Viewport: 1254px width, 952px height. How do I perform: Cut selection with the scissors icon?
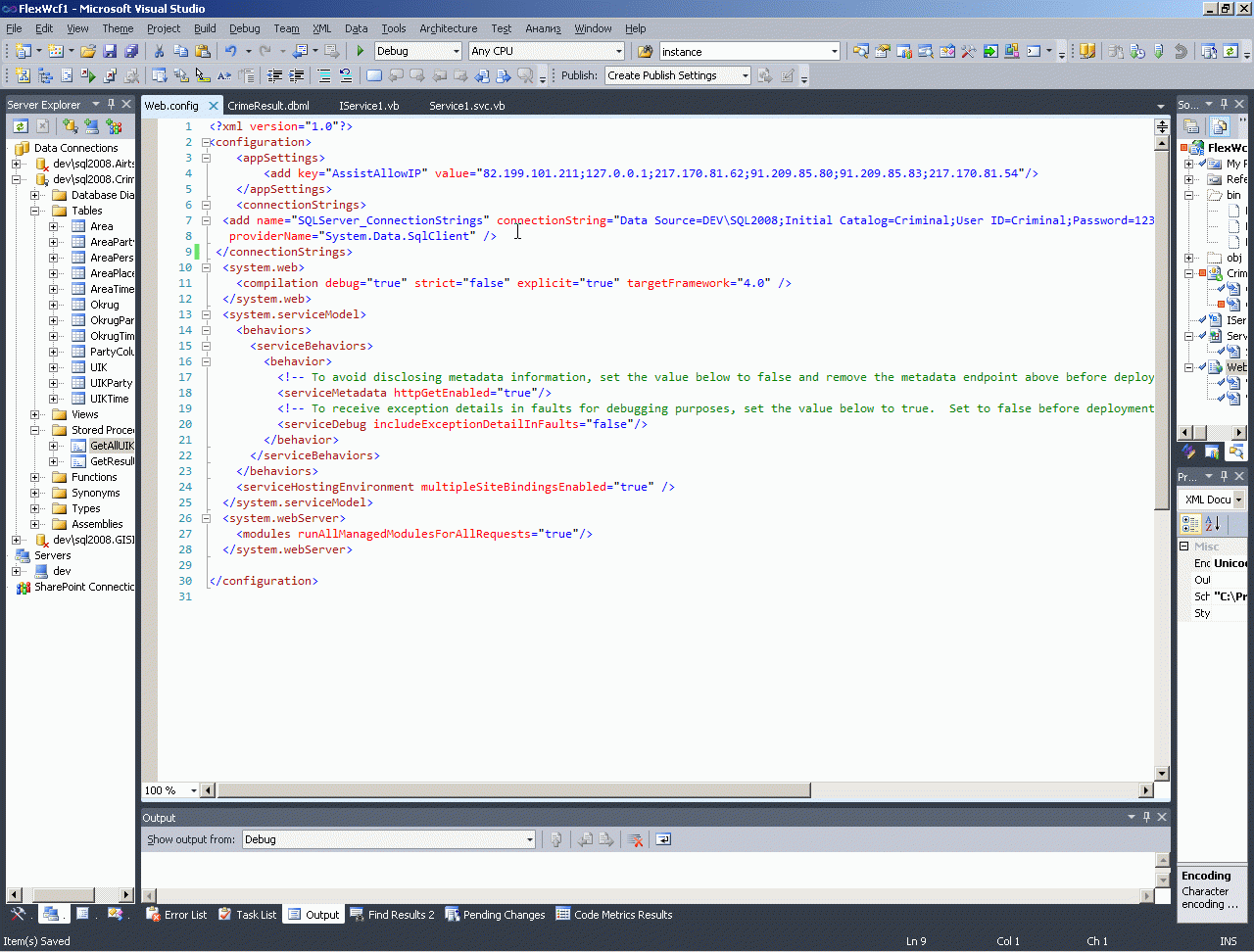pyautogui.click(x=159, y=51)
